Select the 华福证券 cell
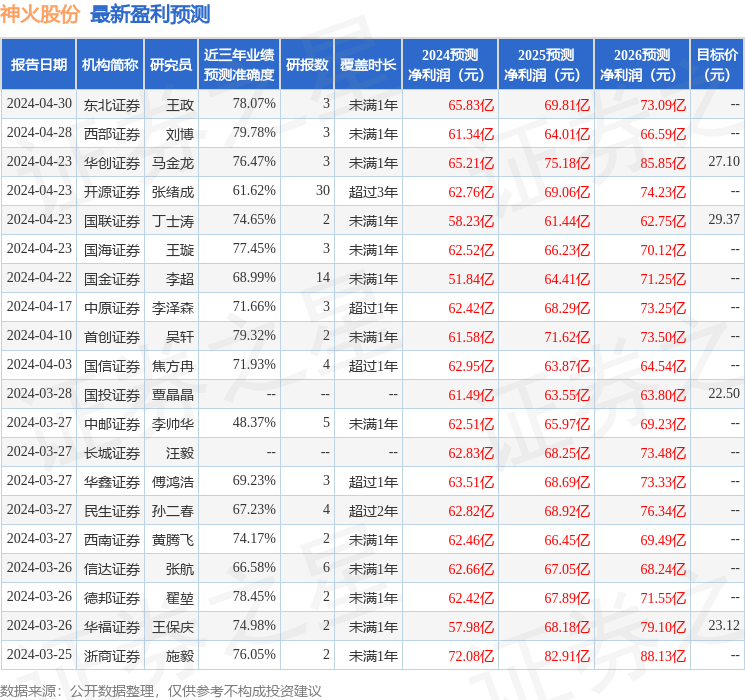The width and height of the screenshot is (745, 700). [112, 627]
